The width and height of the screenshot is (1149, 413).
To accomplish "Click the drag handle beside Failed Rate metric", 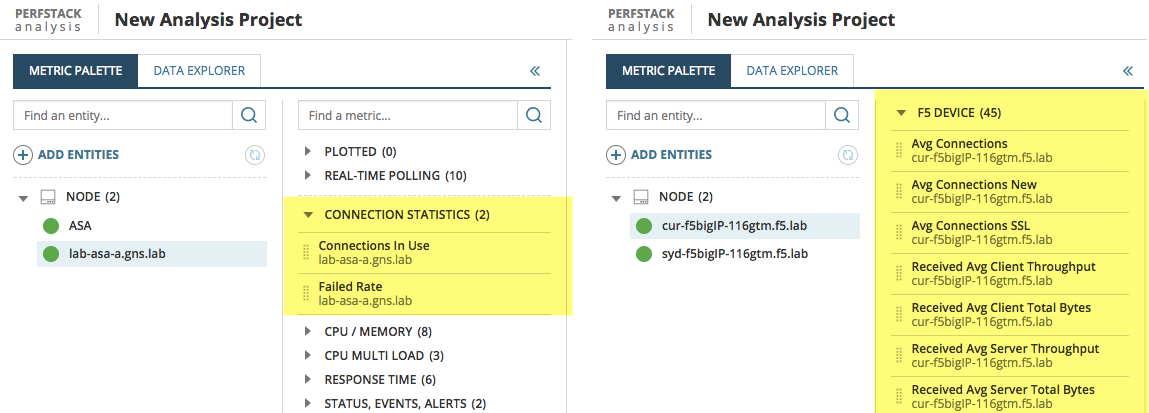I will click(308, 293).
